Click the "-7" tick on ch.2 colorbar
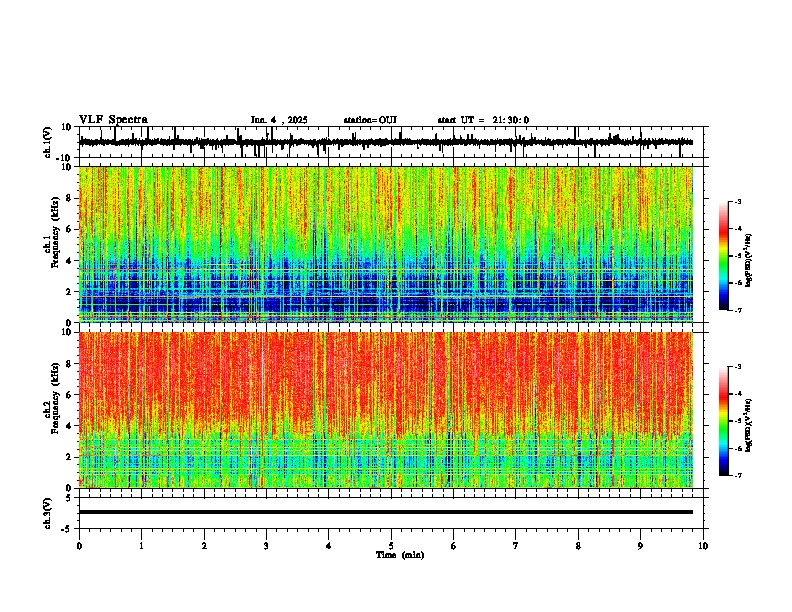The width and height of the screenshot is (792, 612). tap(738, 476)
